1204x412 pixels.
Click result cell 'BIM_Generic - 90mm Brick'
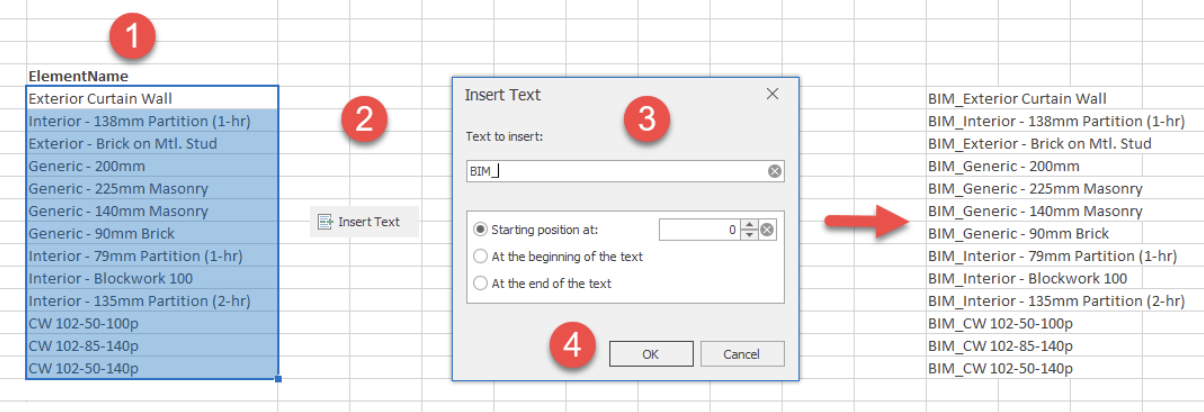click(1018, 233)
